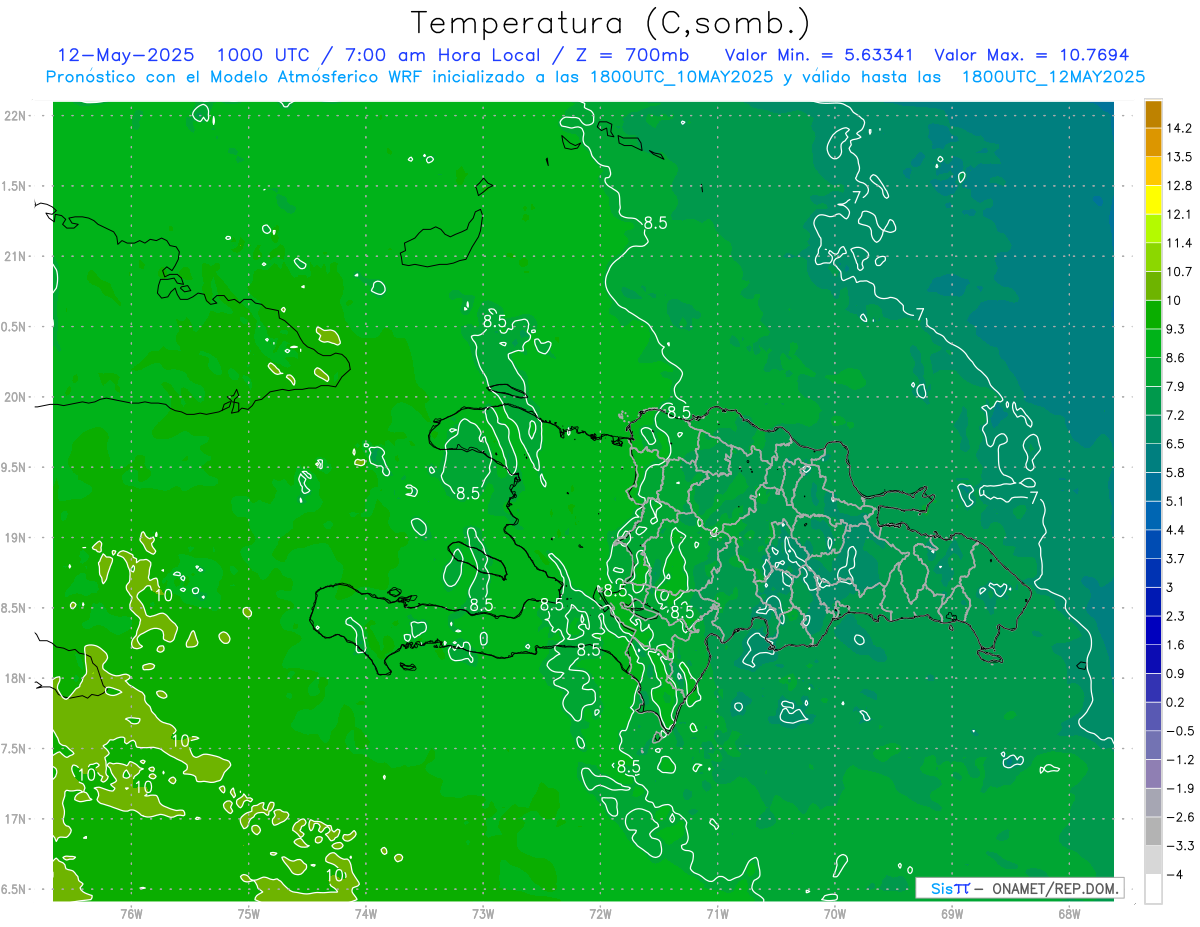Click the -0.5 color scale label
This screenshot has height=927, width=1200.
click(x=1179, y=731)
